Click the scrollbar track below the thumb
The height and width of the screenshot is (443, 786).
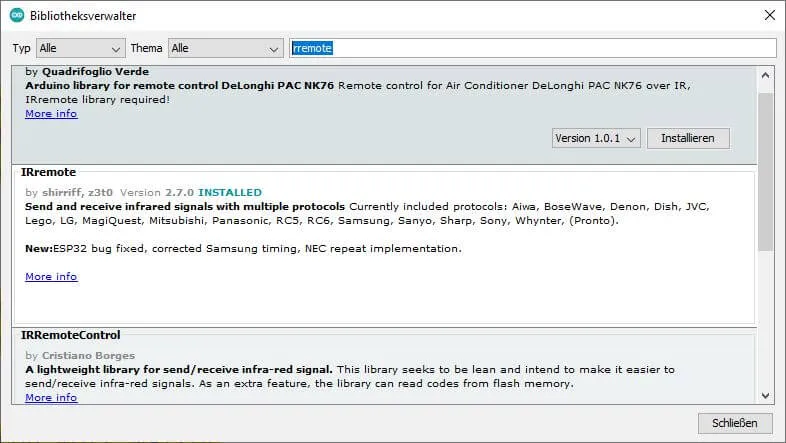[x=765, y=320]
